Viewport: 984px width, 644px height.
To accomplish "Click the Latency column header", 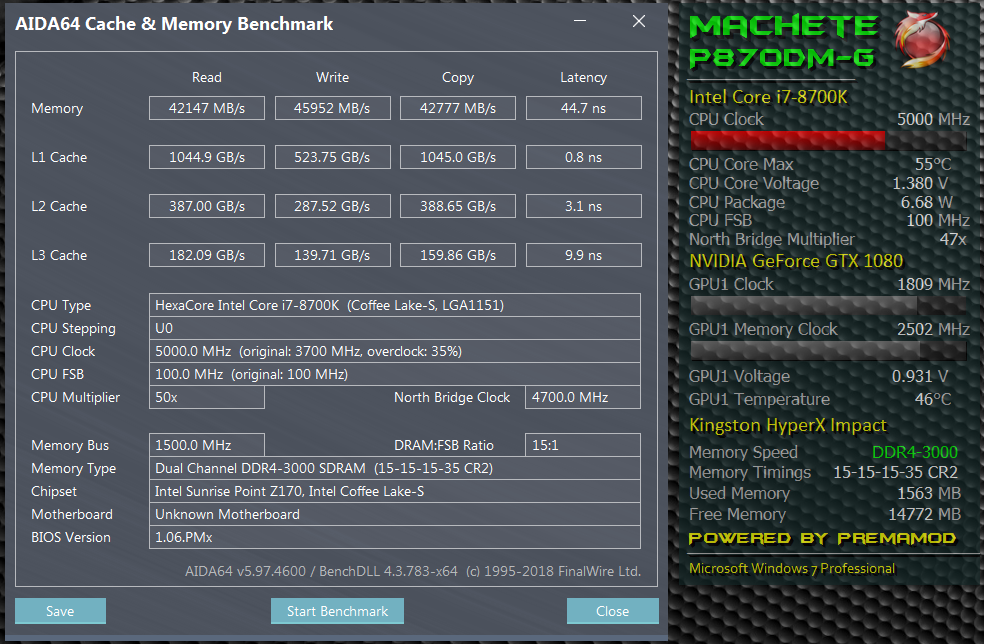I will [x=584, y=78].
